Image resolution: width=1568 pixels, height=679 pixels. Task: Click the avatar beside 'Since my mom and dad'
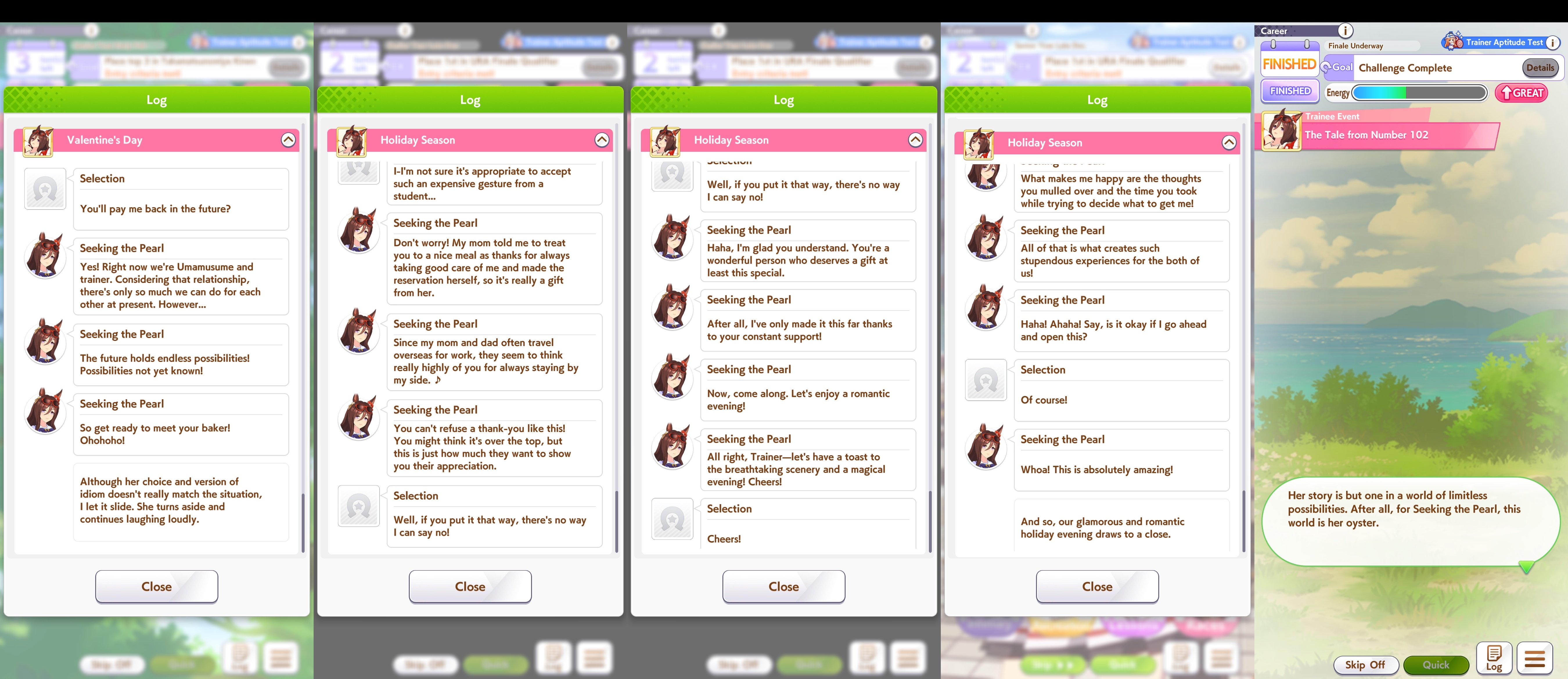click(359, 331)
